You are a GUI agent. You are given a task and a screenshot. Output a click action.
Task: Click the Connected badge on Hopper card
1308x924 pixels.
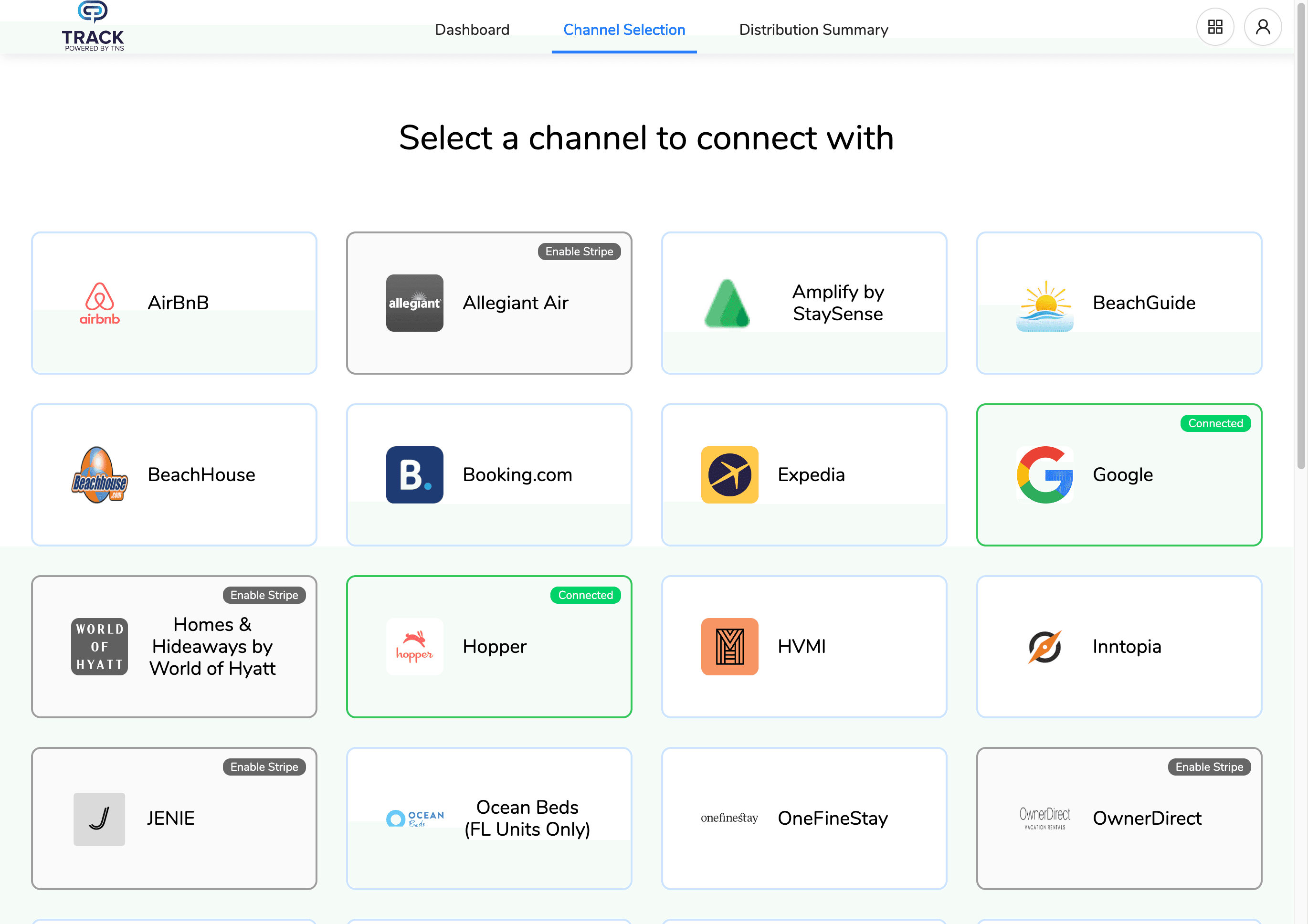pos(586,595)
